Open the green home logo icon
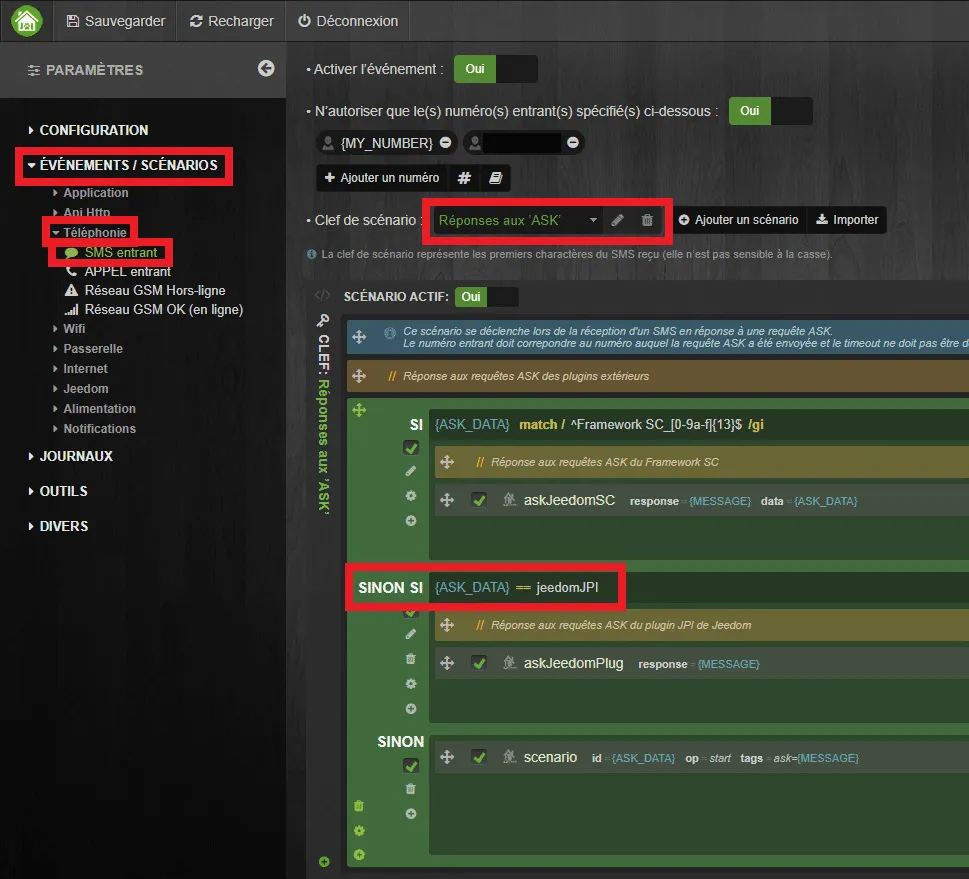 click(x=27, y=21)
